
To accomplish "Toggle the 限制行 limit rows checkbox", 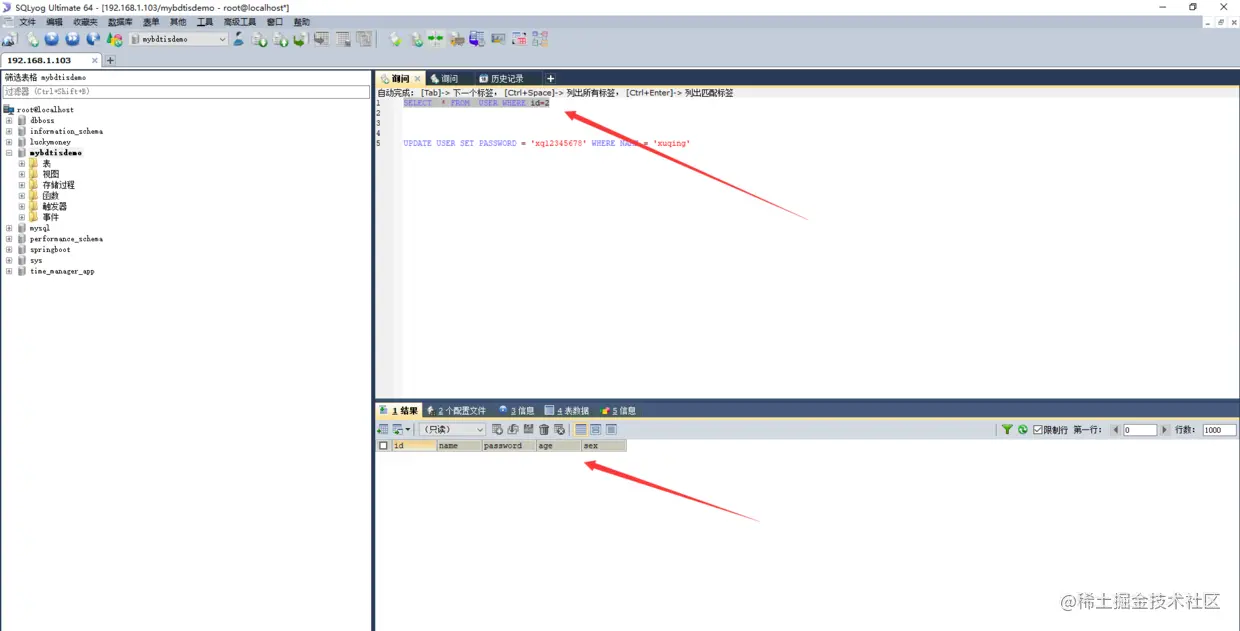I will pos(1038,429).
